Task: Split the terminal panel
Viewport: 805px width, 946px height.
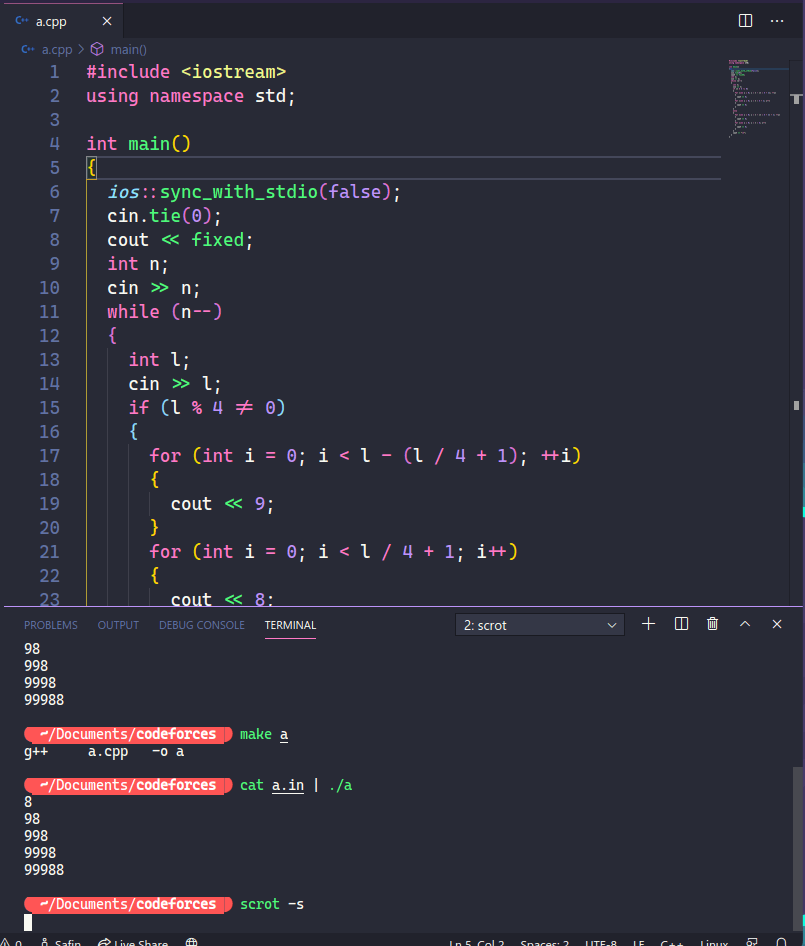Action: [x=681, y=624]
